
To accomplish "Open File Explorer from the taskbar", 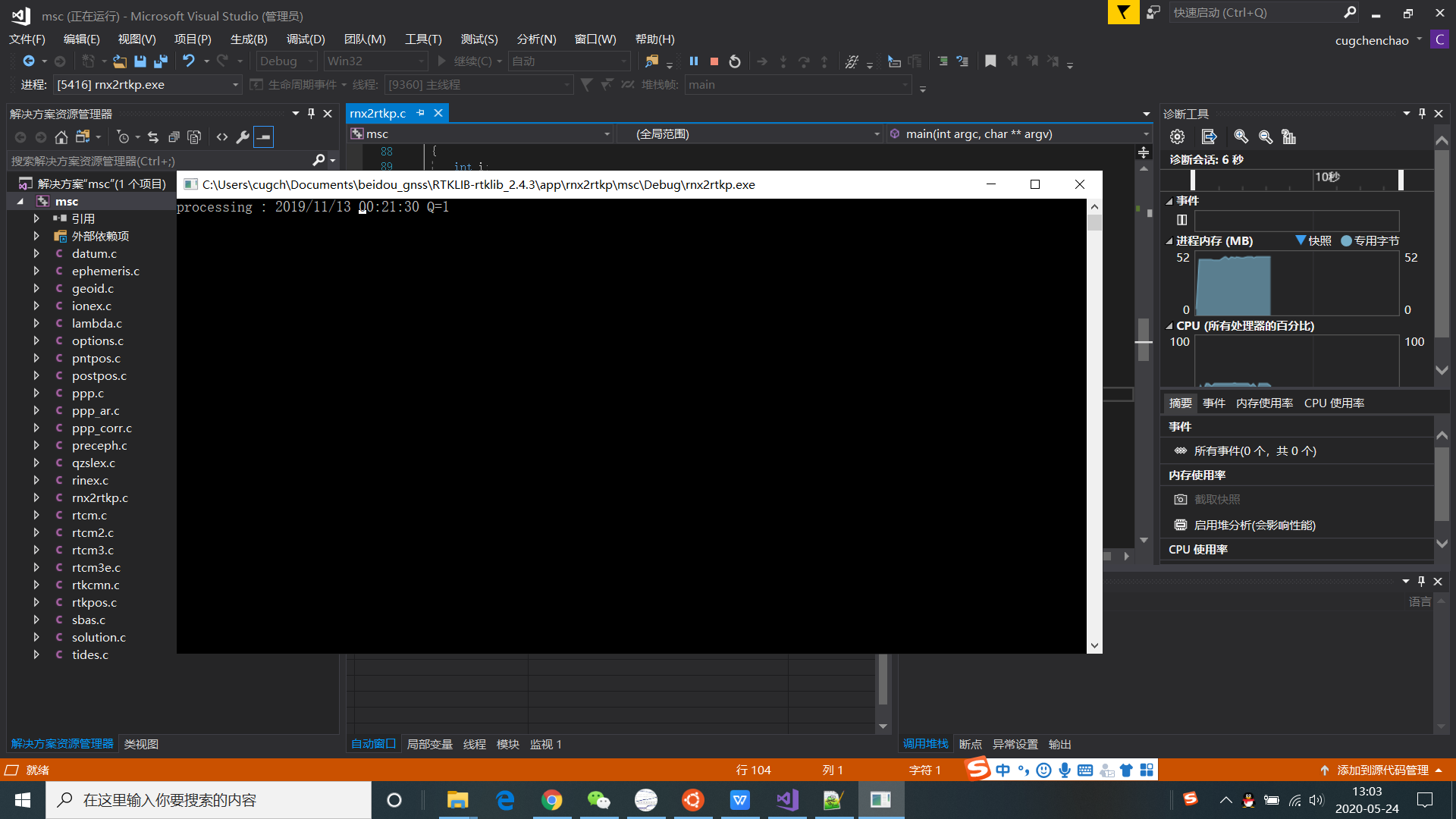I will click(457, 800).
